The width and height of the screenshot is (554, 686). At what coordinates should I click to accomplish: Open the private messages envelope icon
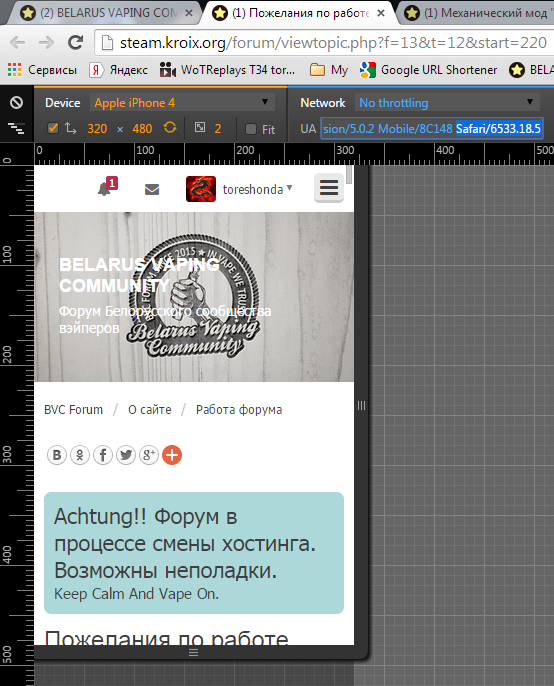(152, 189)
